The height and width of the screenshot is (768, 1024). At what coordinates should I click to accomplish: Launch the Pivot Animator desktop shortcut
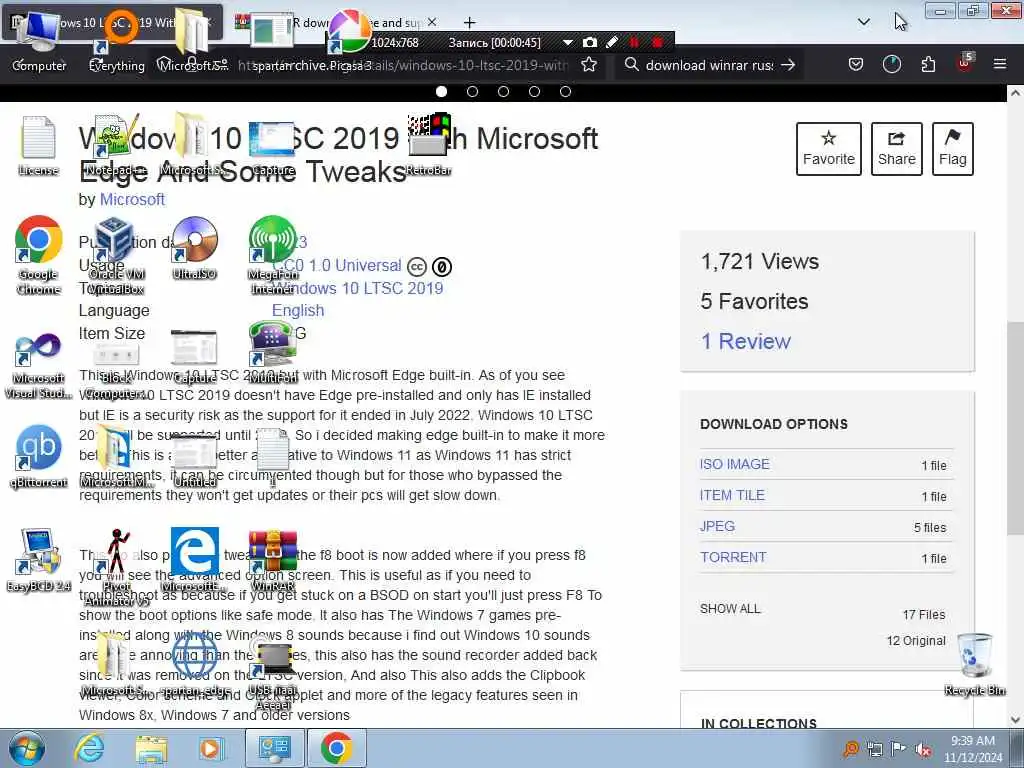pyautogui.click(x=116, y=567)
